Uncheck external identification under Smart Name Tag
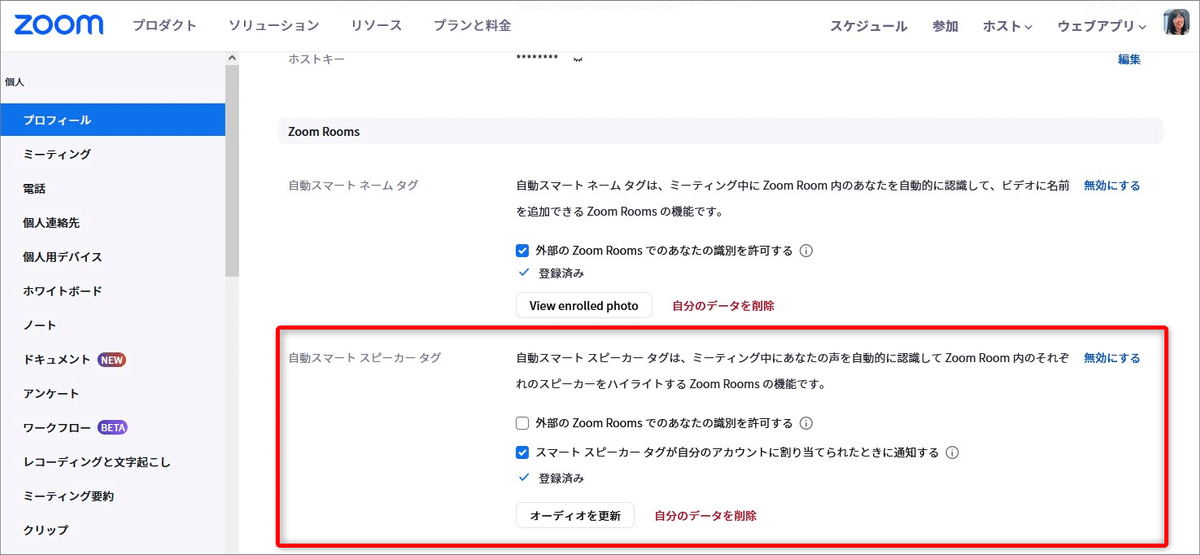This screenshot has height=555, width=1200. click(522, 251)
